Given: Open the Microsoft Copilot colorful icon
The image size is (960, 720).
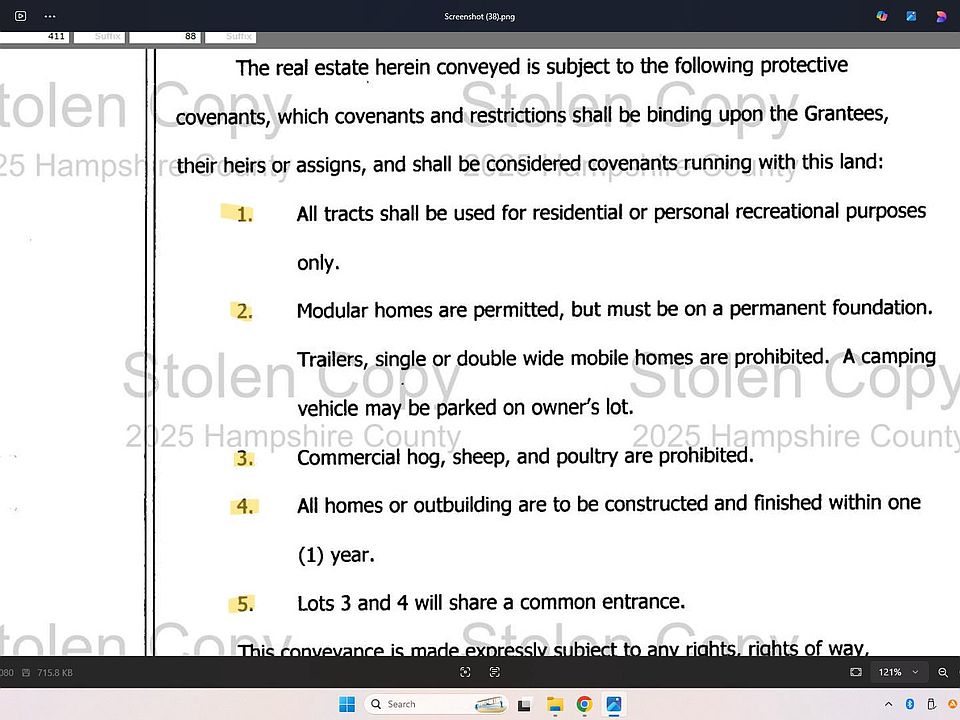Looking at the screenshot, I should pyautogui.click(x=882, y=16).
